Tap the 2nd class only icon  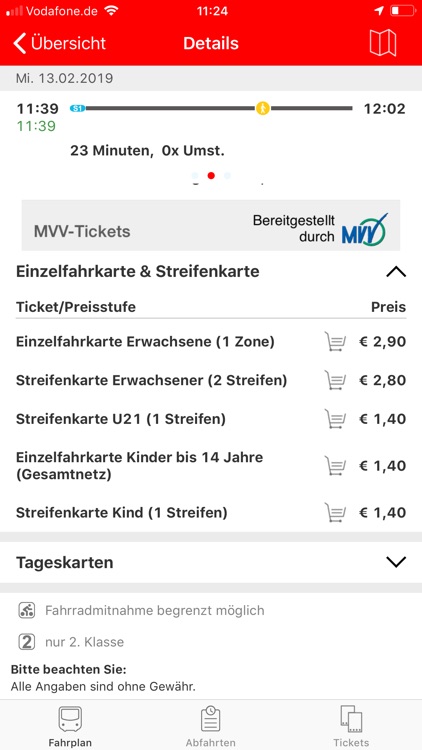coord(27,641)
